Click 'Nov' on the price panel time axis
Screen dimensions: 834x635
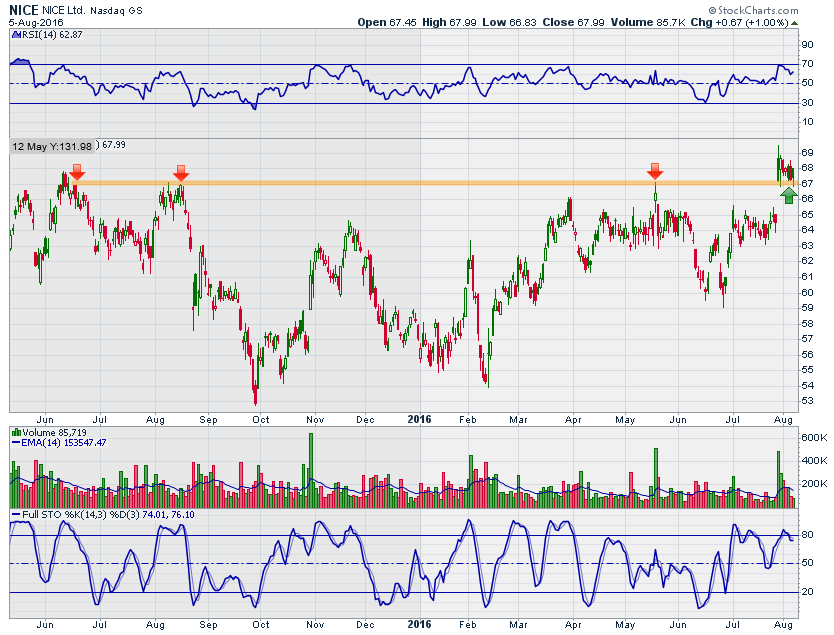315,420
